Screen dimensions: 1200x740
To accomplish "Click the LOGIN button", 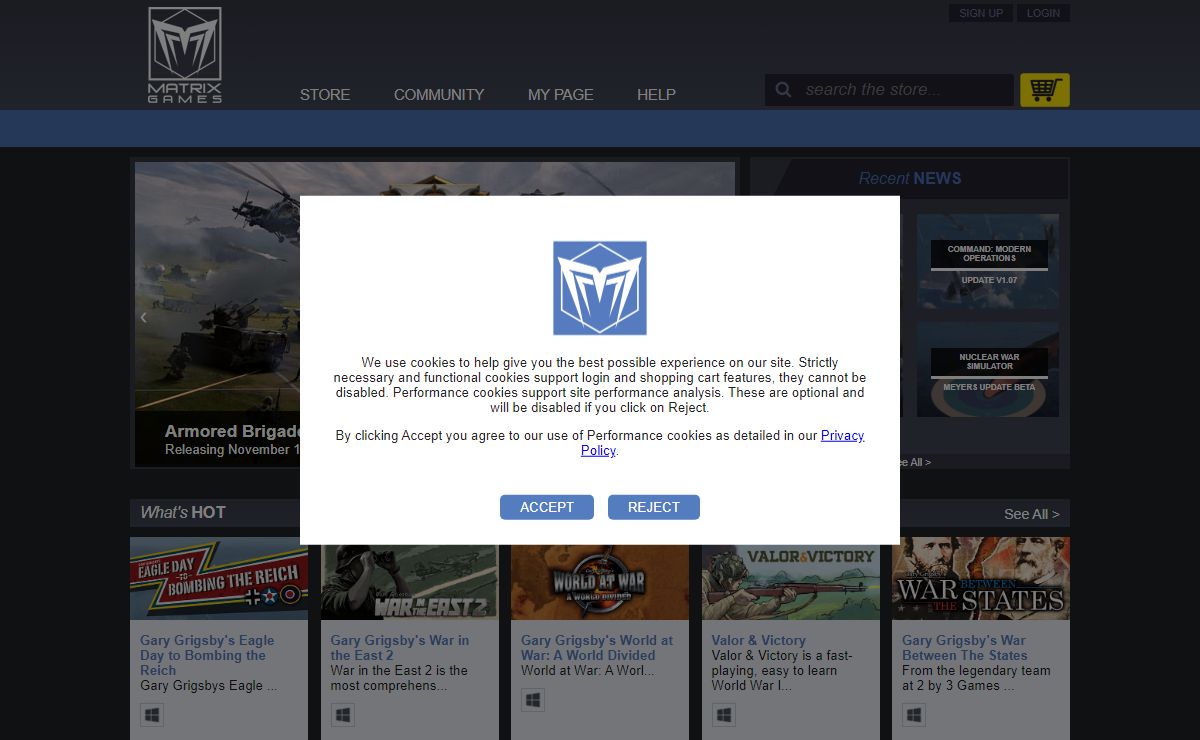I will point(1043,13).
